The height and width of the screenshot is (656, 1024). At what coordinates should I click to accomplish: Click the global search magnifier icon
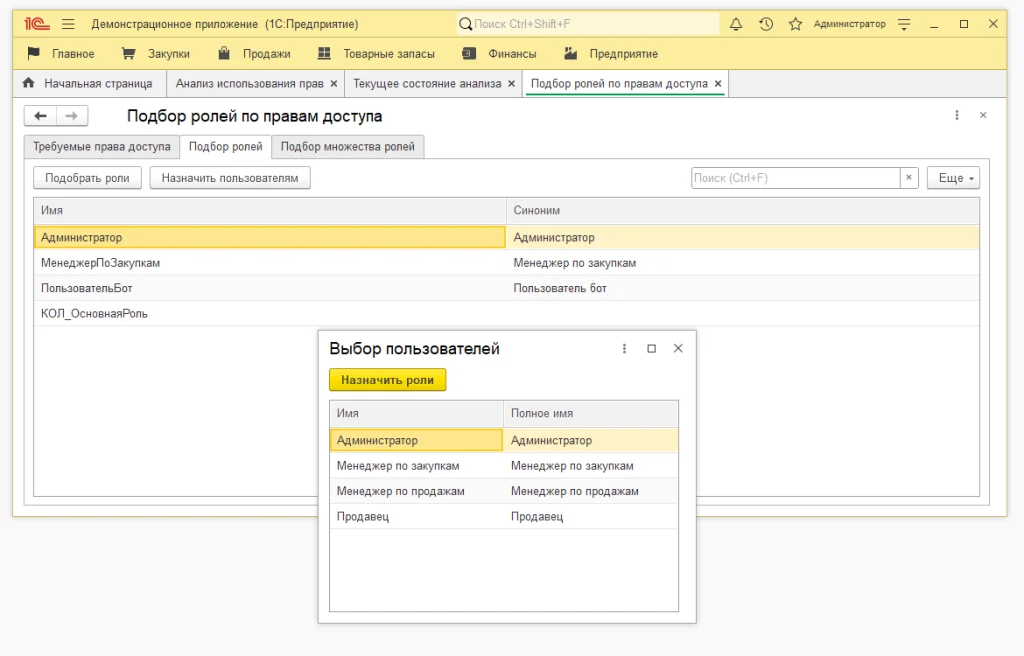pos(465,24)
